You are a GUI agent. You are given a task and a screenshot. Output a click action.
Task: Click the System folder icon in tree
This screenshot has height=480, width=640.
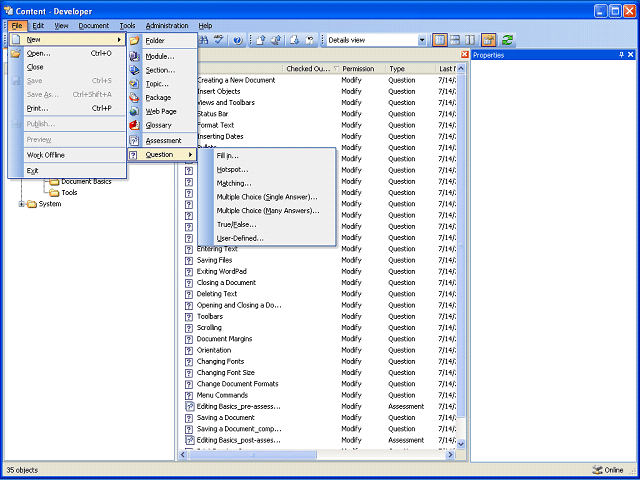pyautogui.click(x=32, y=204)
